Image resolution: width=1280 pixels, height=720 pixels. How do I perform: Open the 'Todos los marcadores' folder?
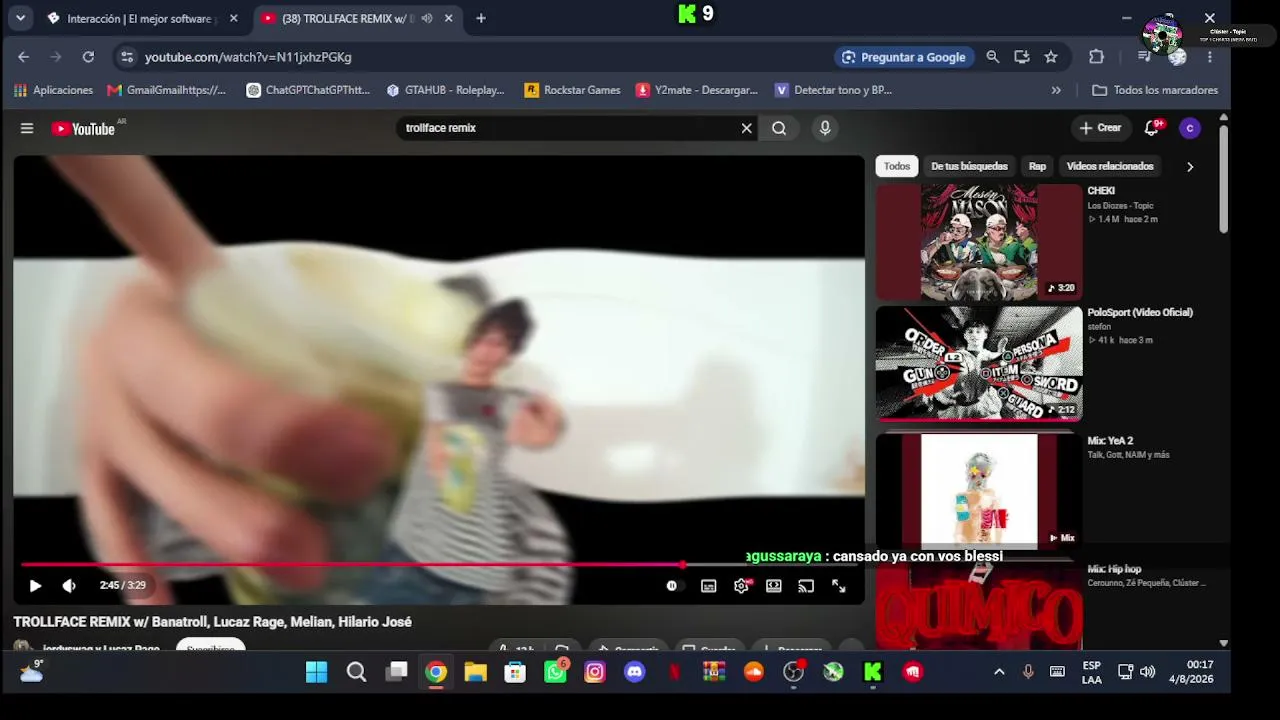click(1155, 90)
